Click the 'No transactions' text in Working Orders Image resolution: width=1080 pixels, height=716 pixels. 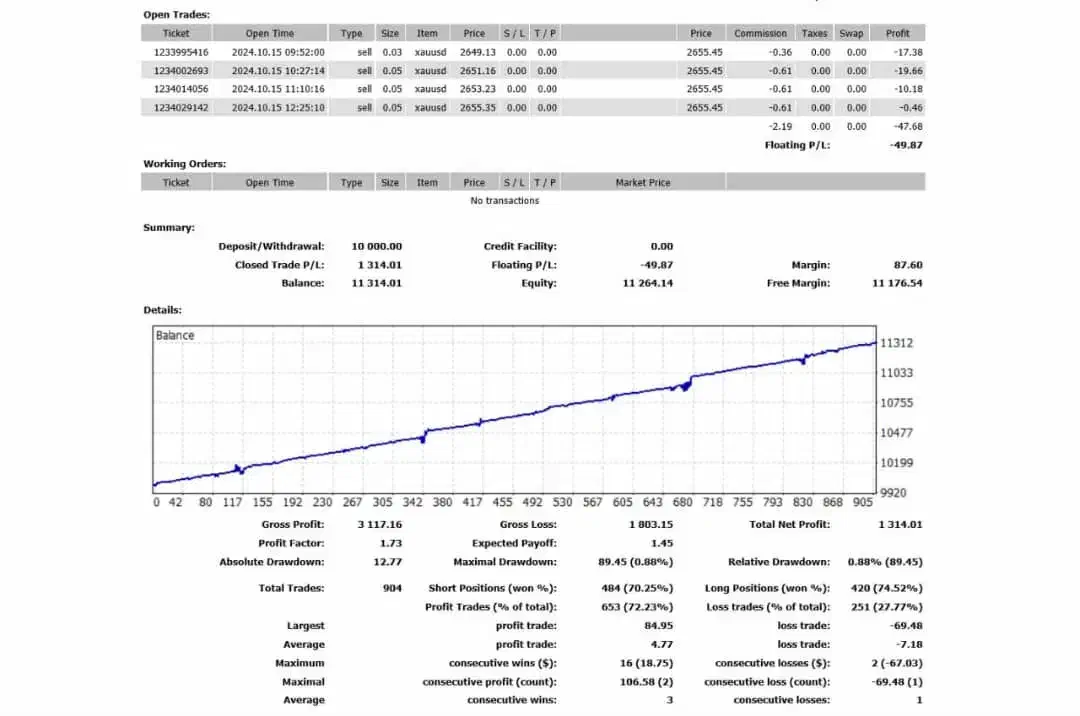504,201
